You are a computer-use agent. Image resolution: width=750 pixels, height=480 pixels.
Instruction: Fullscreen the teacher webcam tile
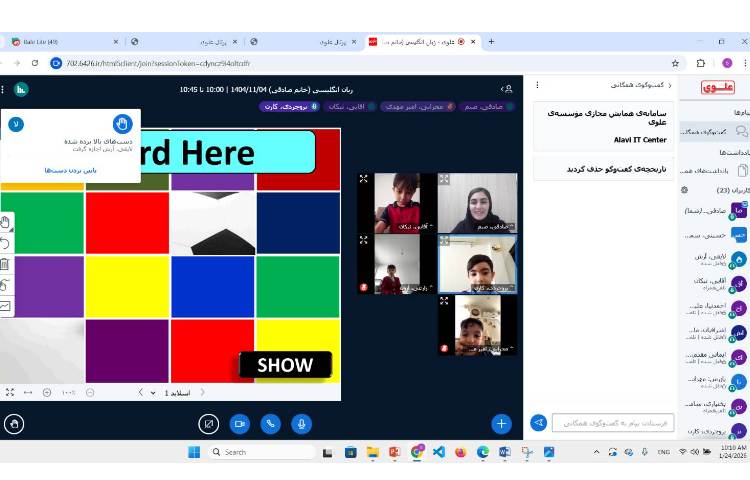coord(444,179)
